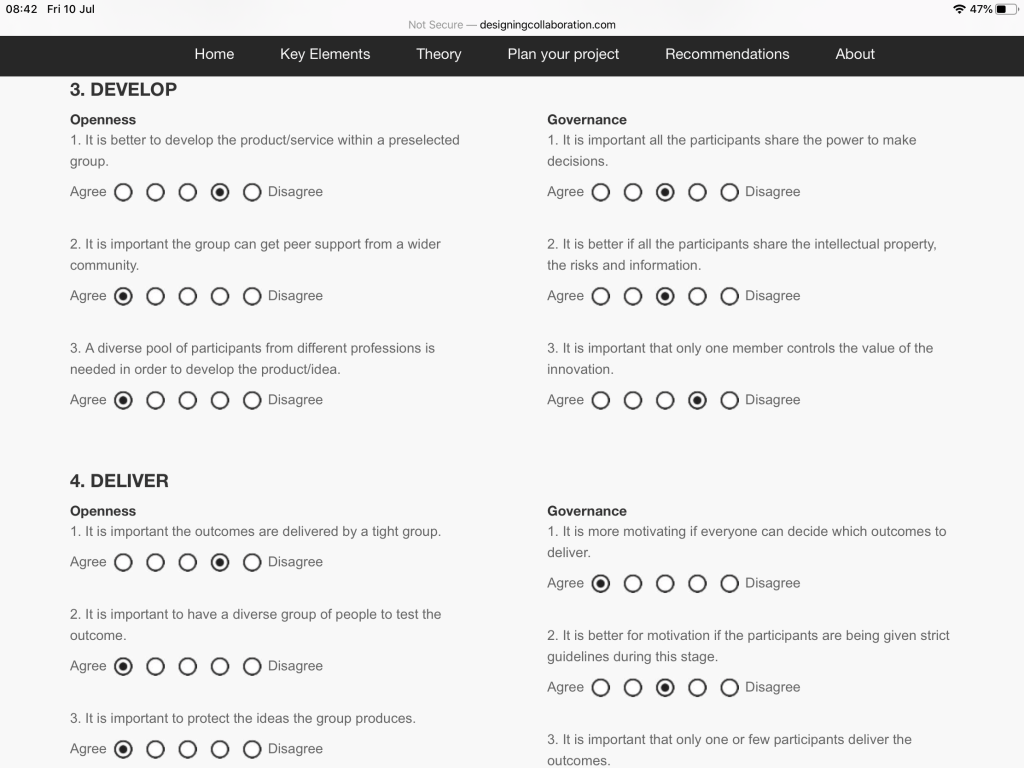Select Disagree for sharing intellectual property question
This screenshot has width=1024, height=768.
click(x=730, y=296)
